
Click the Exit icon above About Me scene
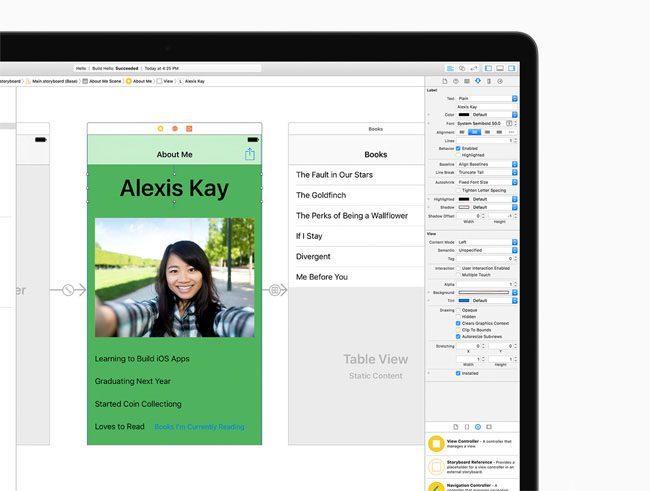coord(189,129)
